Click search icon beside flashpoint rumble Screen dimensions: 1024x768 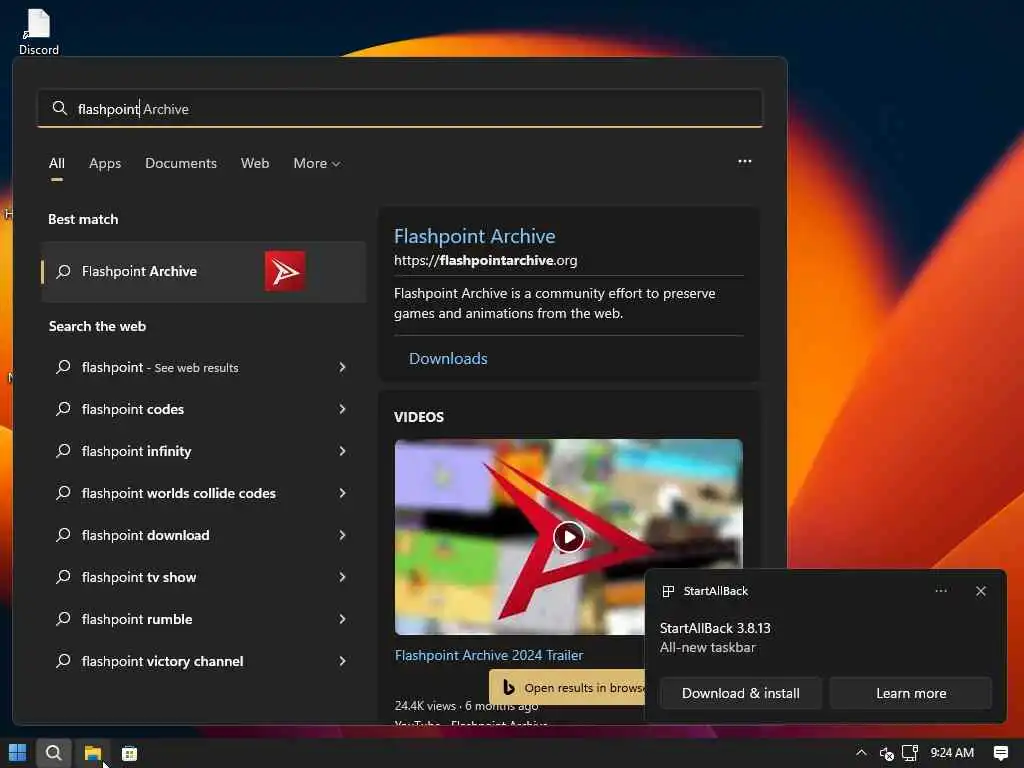click(x=63, y=619)
